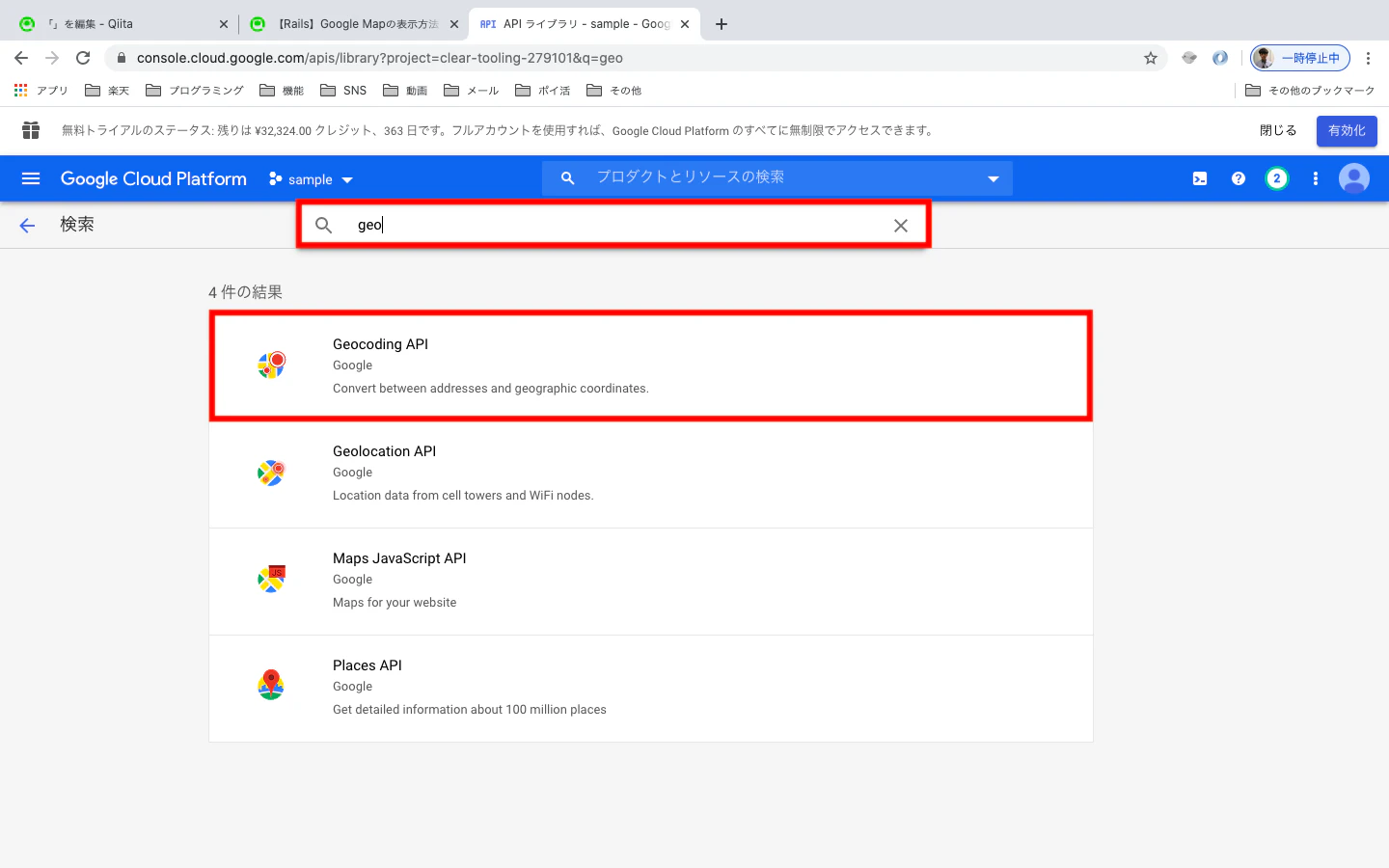Close the API ライブラリ browser tab
The width and height of the screenshot is (1389, 868).
pyautogui.click(x=685, y=24)
